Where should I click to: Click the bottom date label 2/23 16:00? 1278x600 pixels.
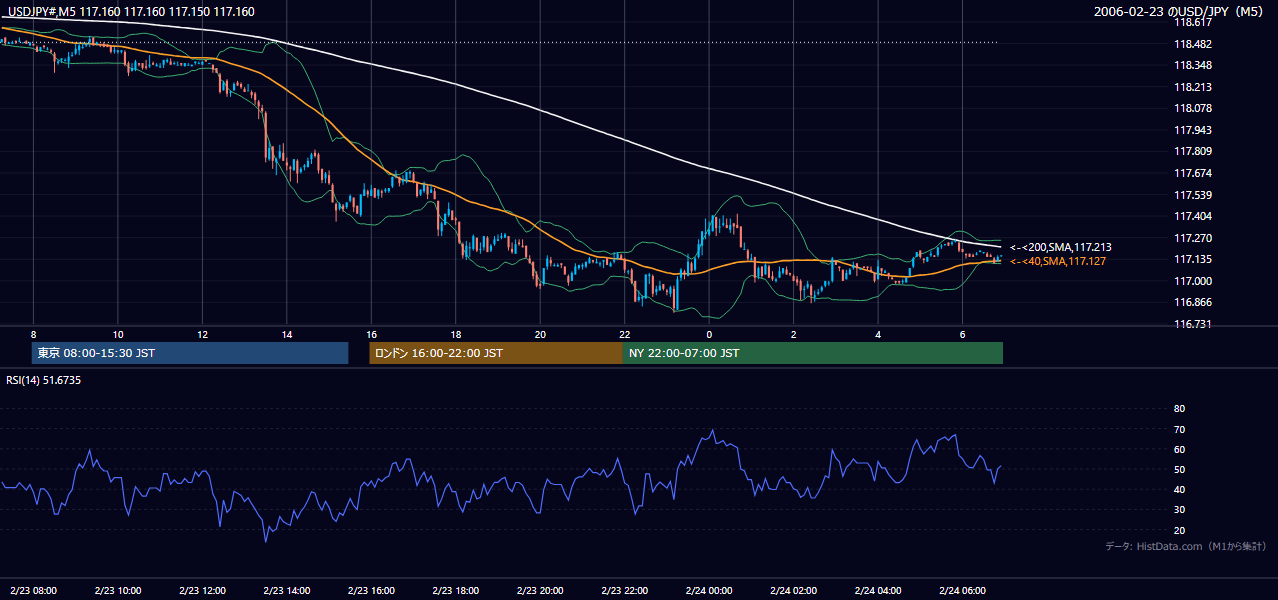point(371,590)
